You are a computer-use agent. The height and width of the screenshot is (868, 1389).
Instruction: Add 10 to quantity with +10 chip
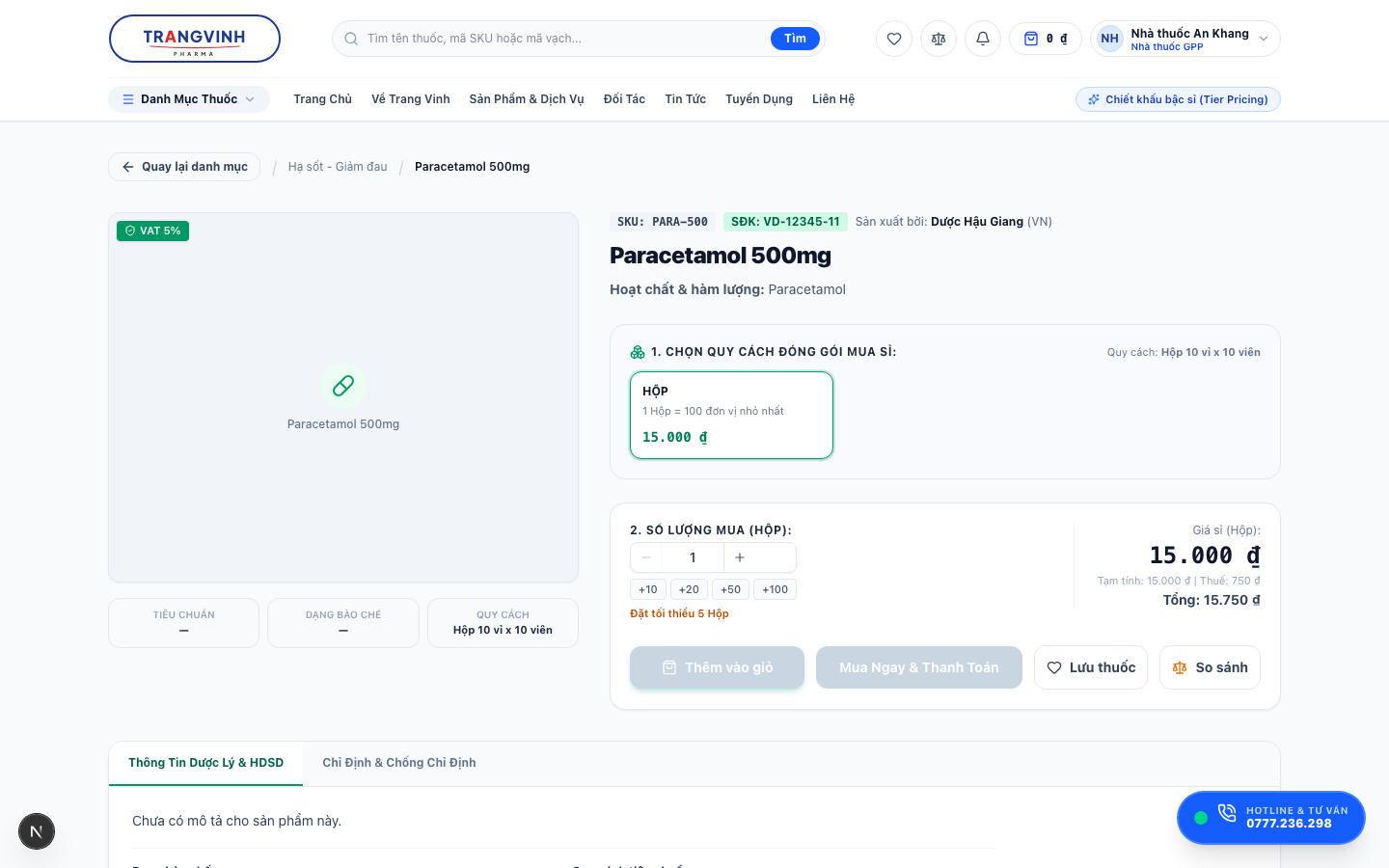point(648,589)
